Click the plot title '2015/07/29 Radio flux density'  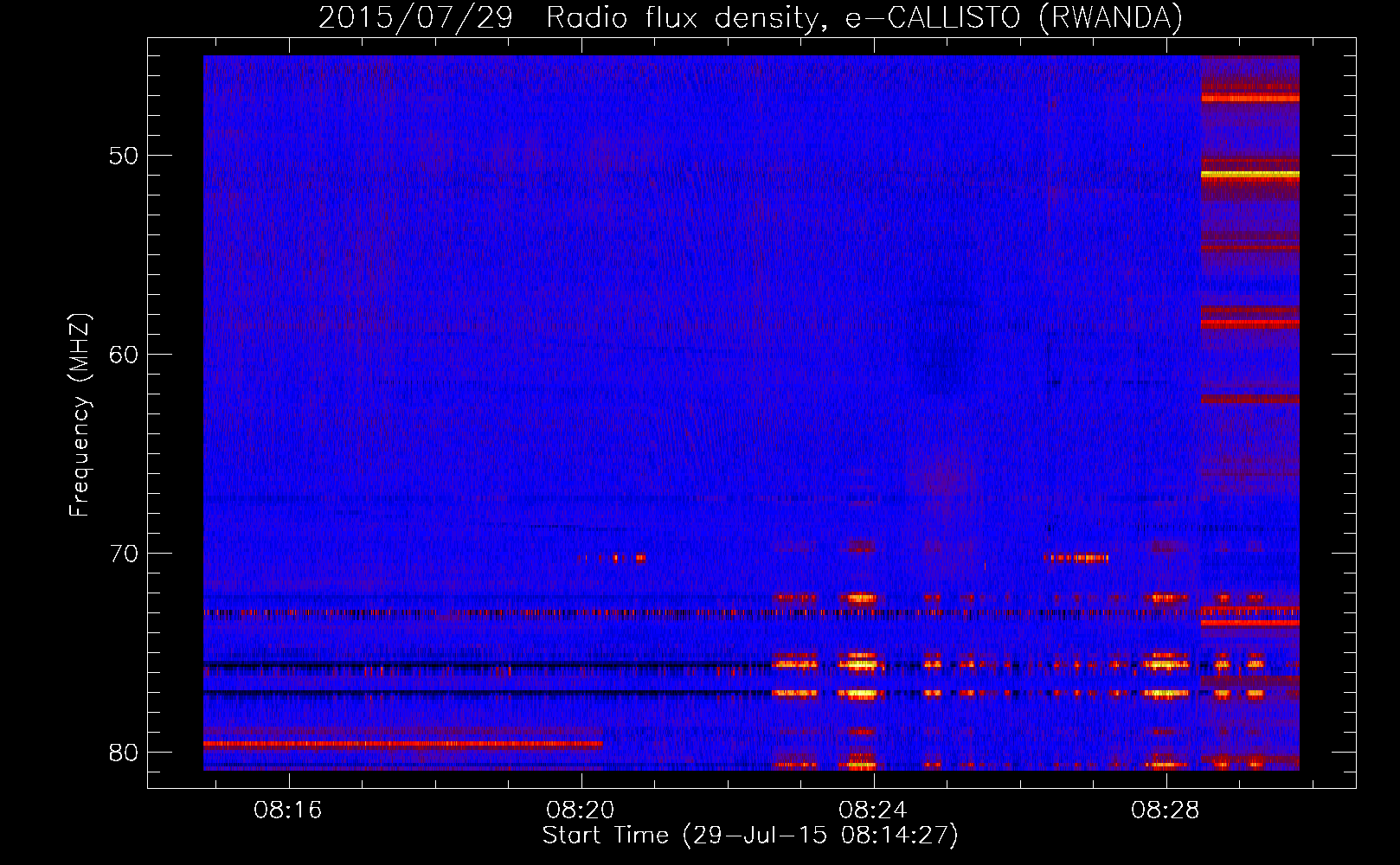tap(568, 17)
